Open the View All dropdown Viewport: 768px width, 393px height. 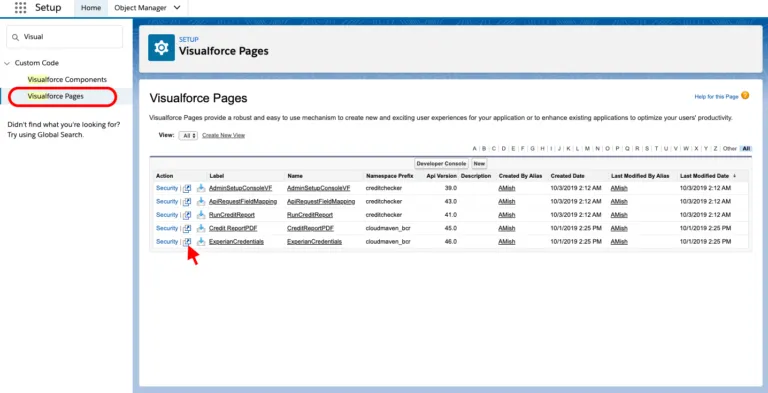point(188,135)
